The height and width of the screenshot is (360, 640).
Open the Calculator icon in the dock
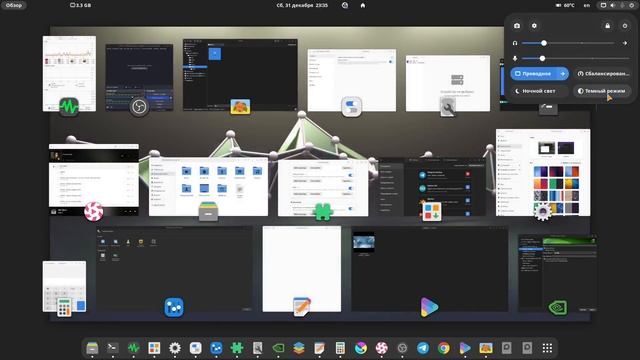pyautogui.click(x=340, y=348)
